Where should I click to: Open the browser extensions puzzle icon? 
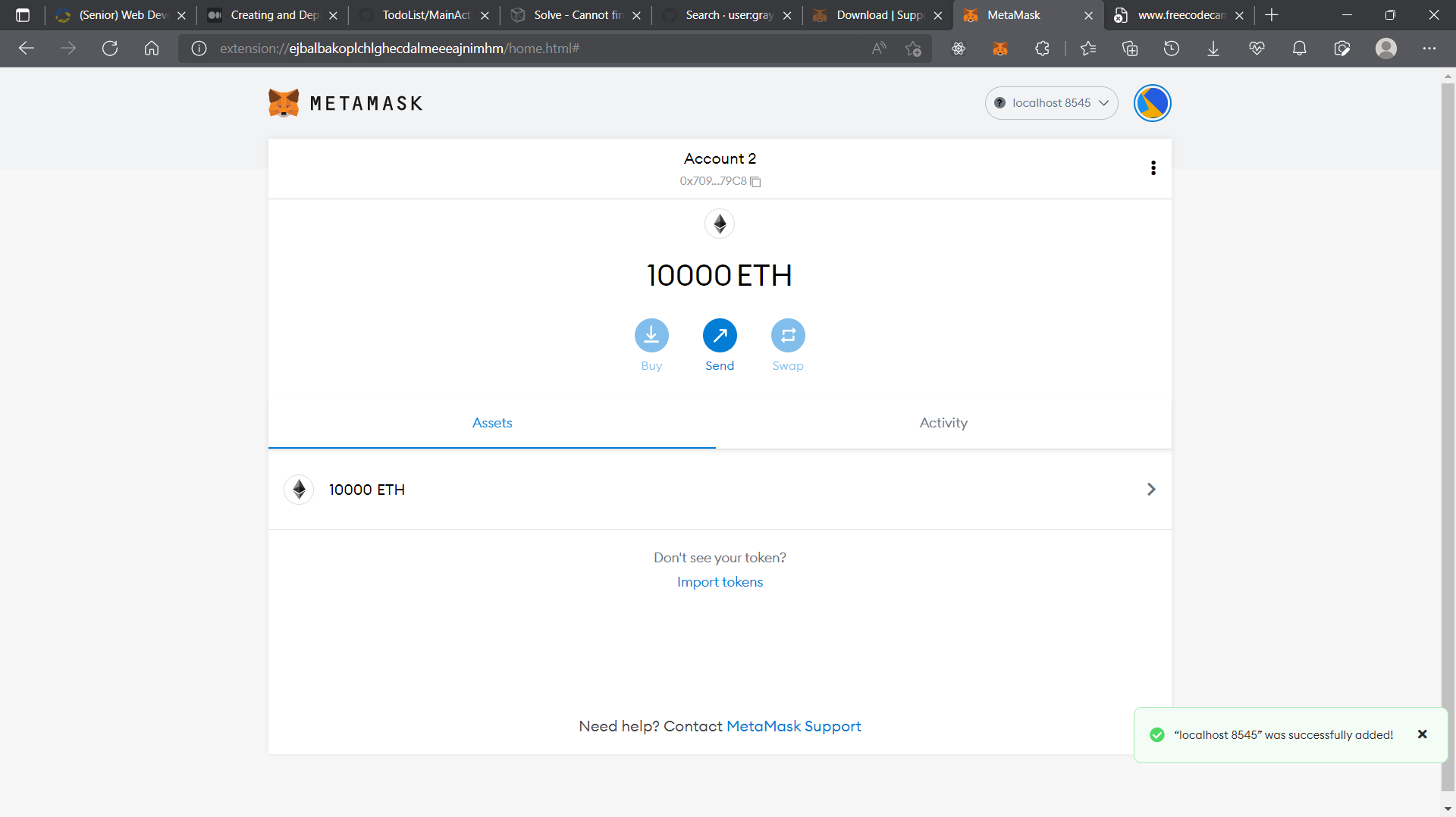point(1043,49)
